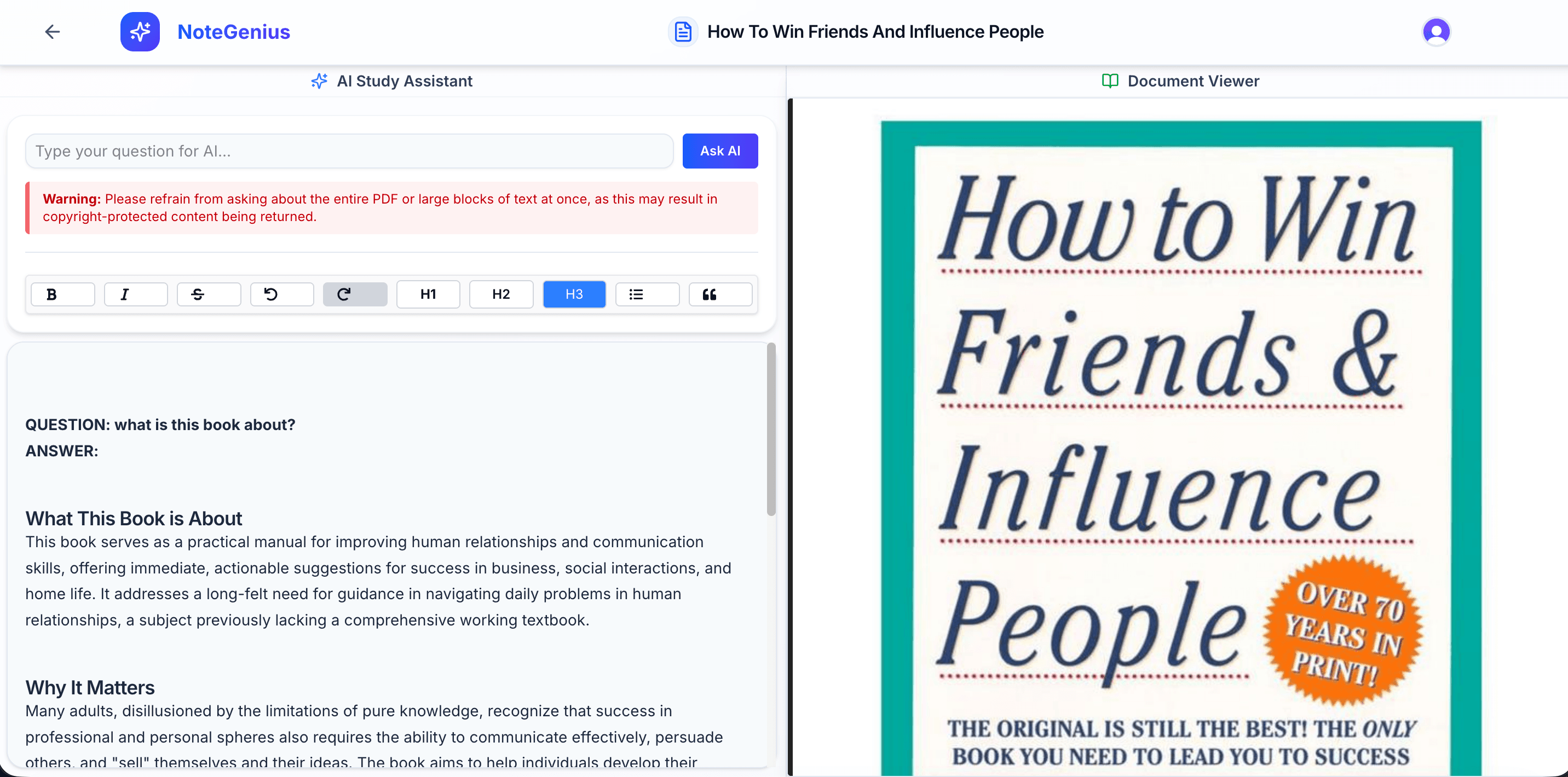Place cursor in 'Many adults, disillusioned' paragraph
Viewport: 1568px width, 777px height.
374,736
